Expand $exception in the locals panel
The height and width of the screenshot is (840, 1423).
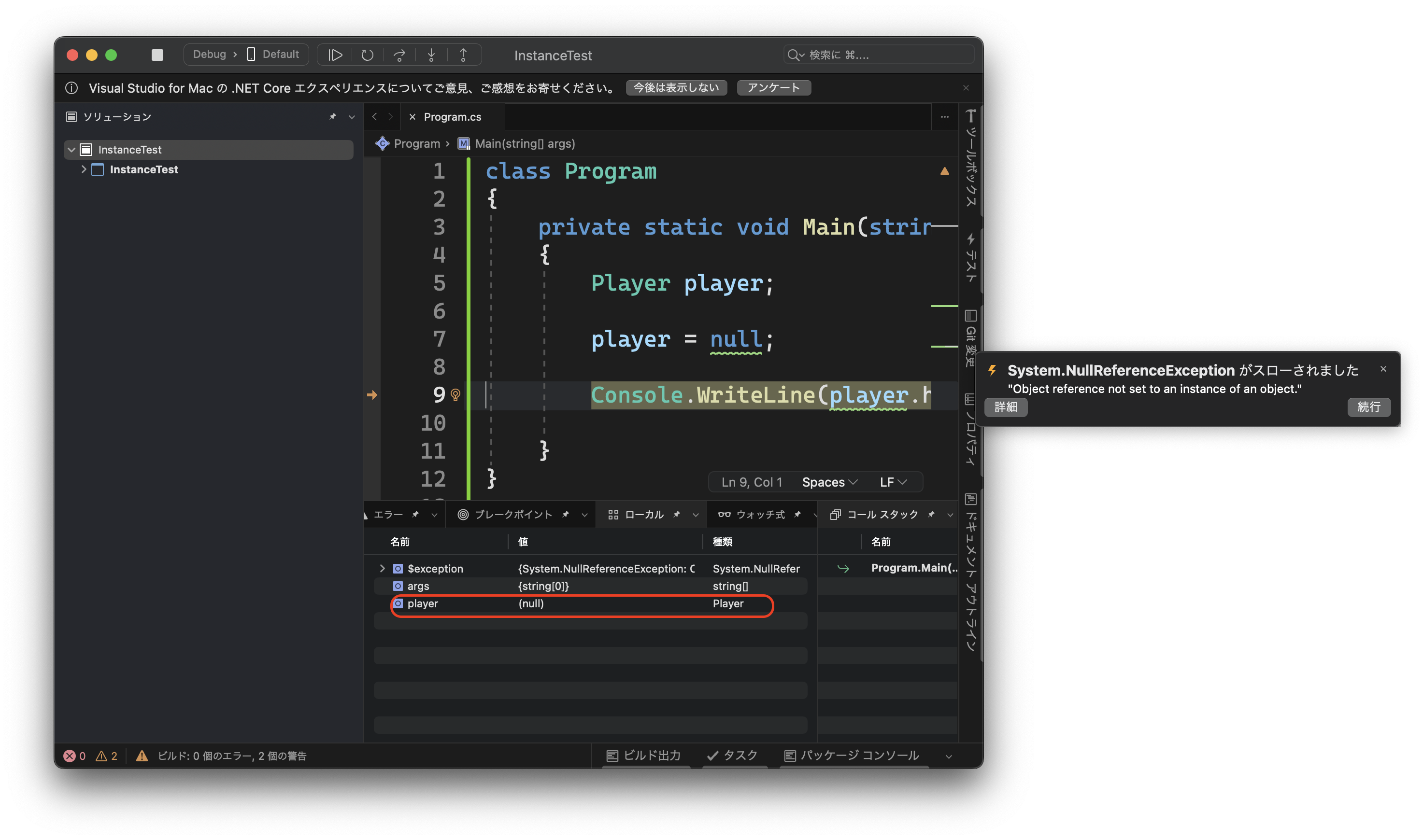point(382,568)
